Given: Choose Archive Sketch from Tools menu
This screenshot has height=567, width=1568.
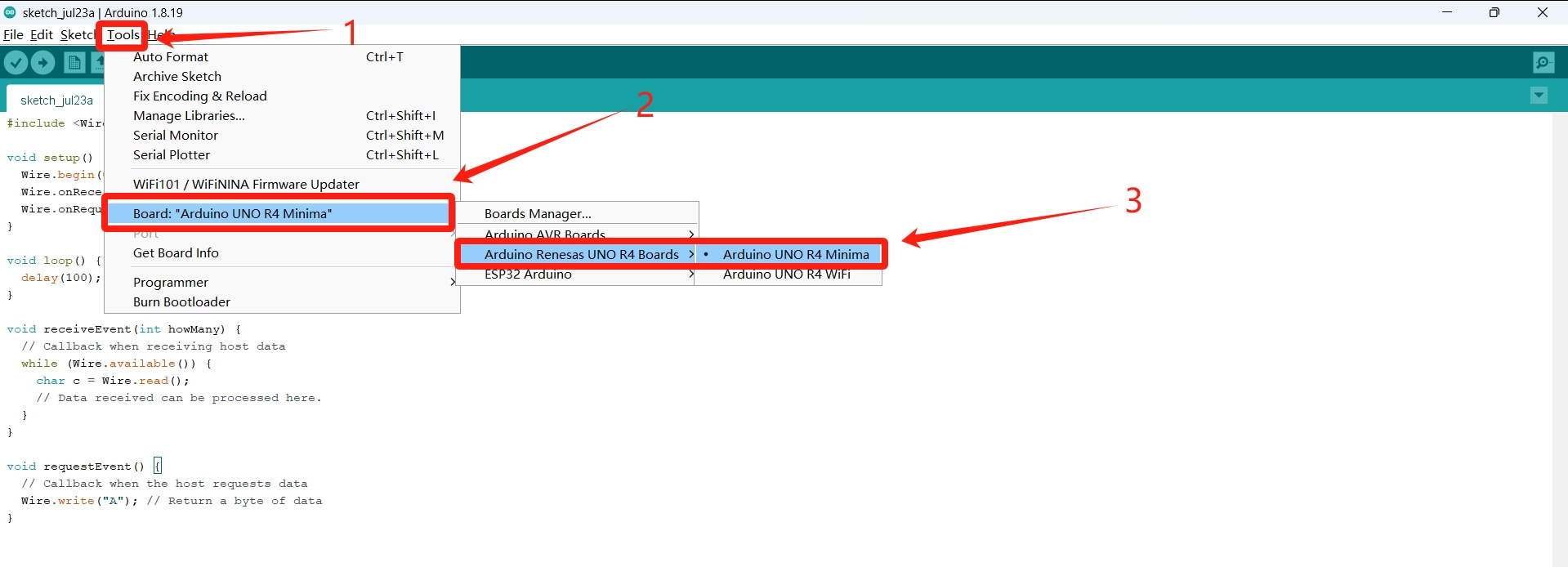Looking at the screenshot, I should [282, 76].
